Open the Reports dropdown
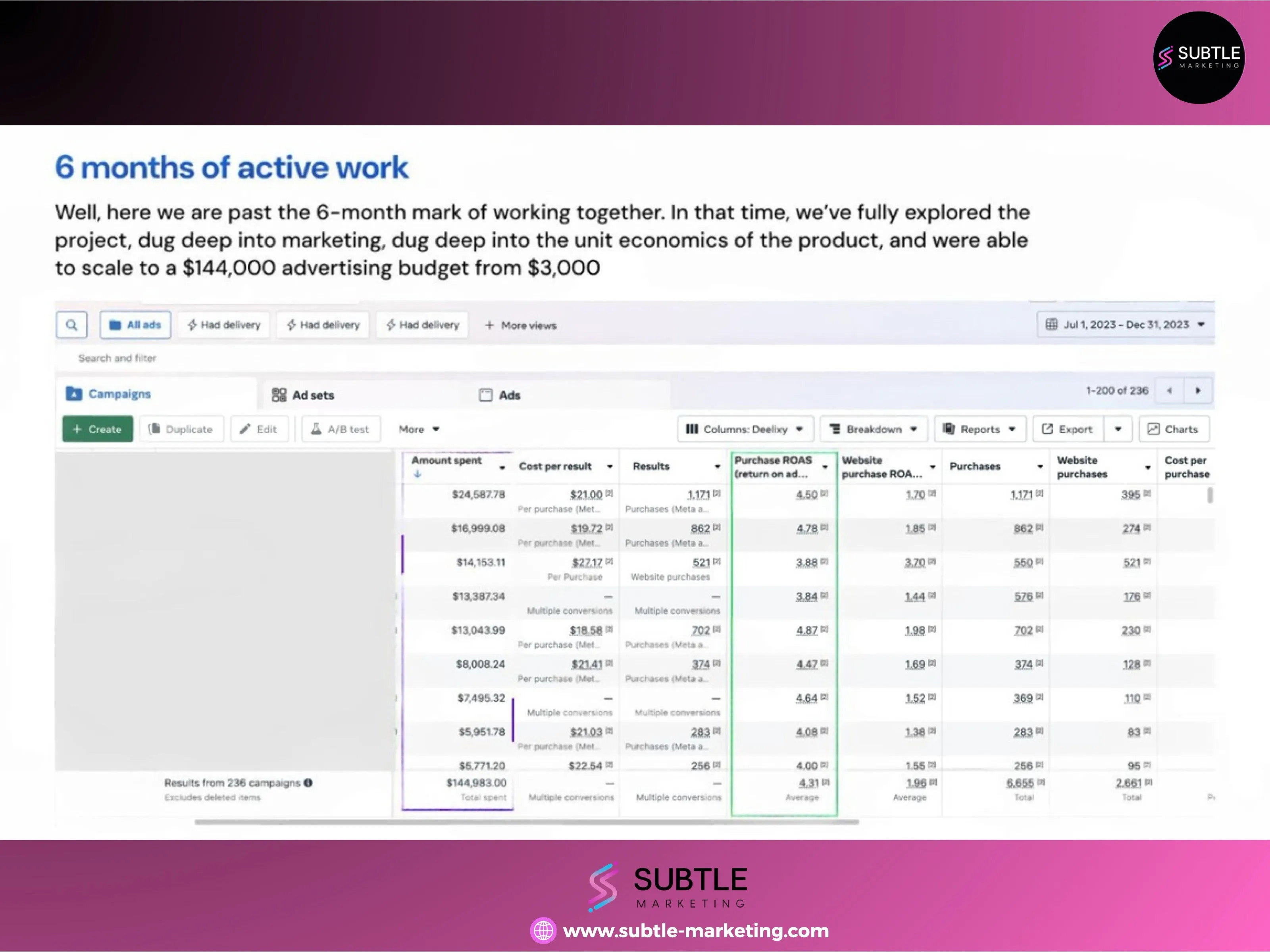 pyautogui.click(x=980, y=429)
